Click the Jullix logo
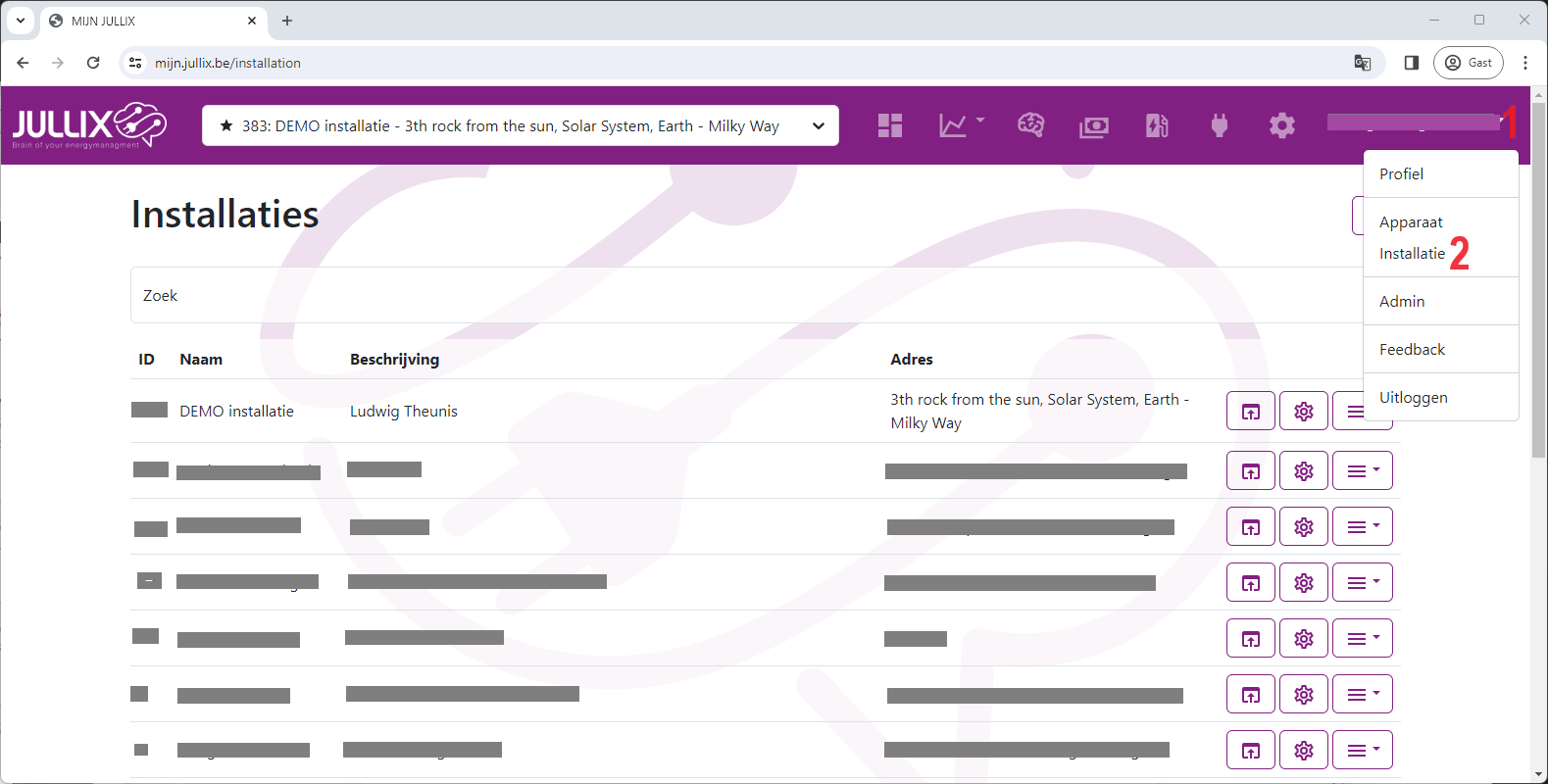This screenshot has height=784, width=1548. [89, 125]
